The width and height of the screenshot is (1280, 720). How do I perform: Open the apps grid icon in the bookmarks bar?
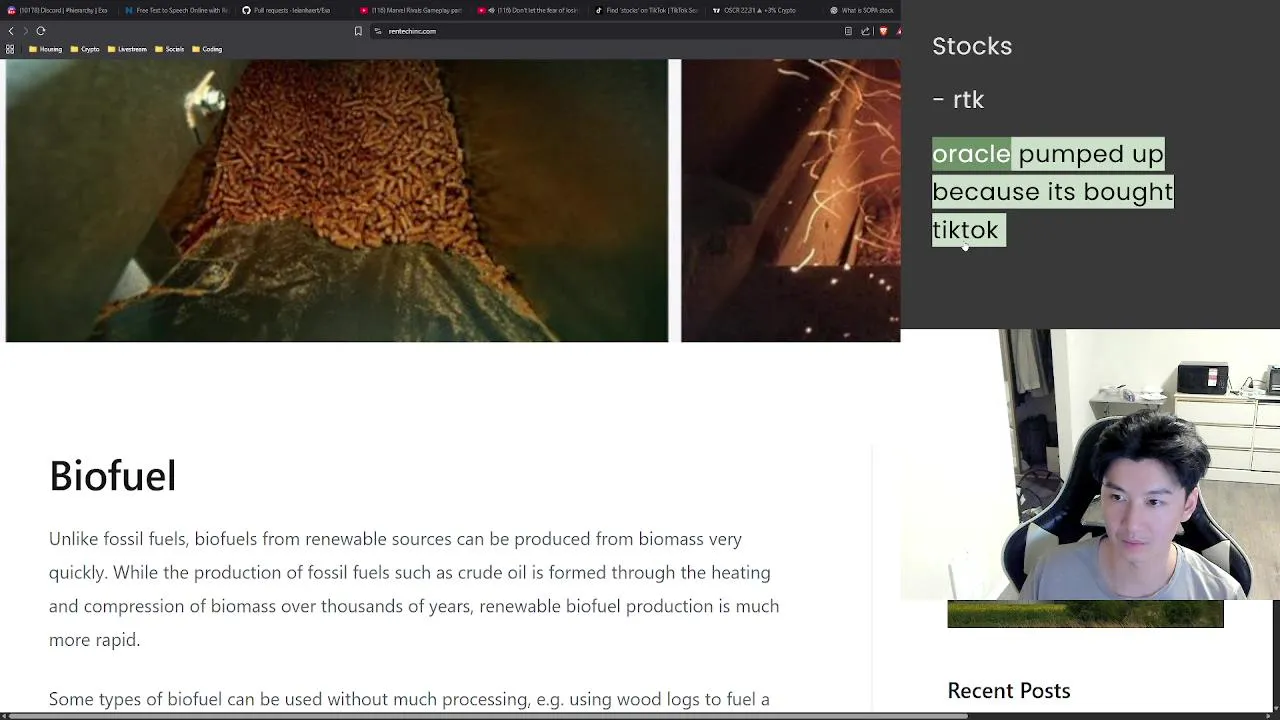pyautogui.click(x=10, y=49)
